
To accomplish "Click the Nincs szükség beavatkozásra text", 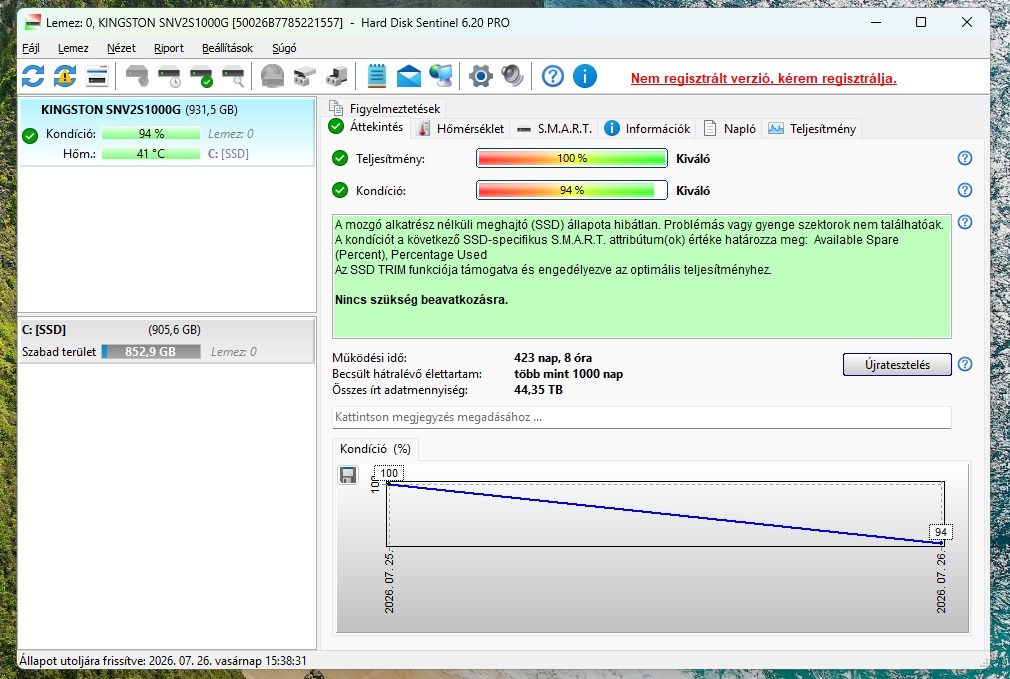I will point(421,300).
